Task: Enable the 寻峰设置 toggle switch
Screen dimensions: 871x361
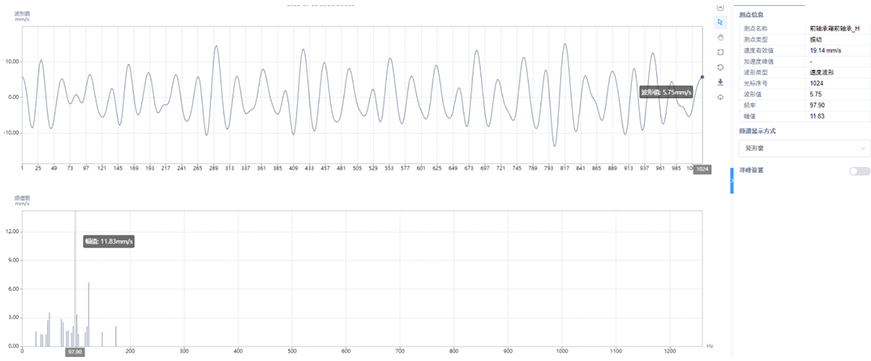Action: [x=859, y=171]
